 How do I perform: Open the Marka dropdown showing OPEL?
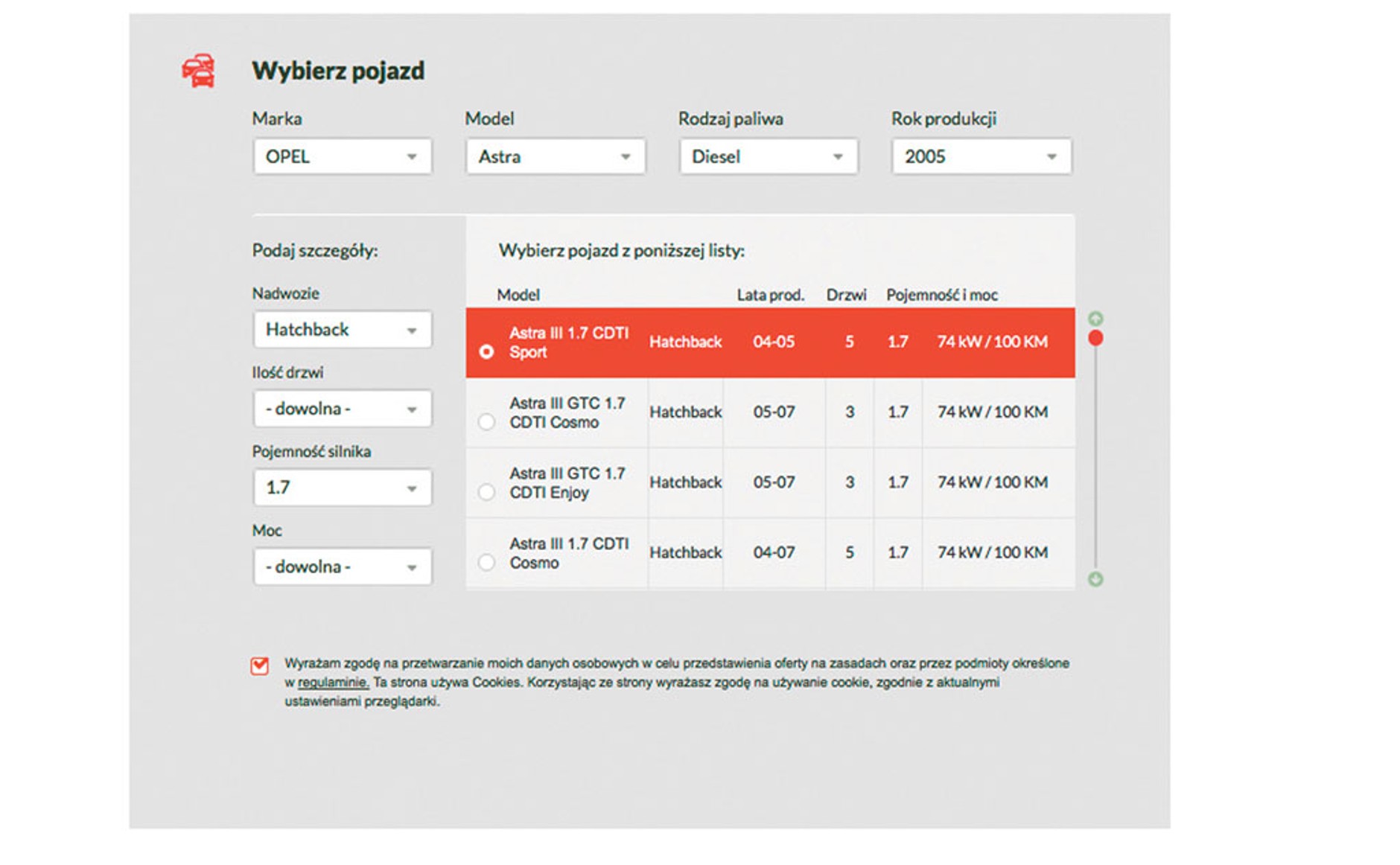coord(342,157)
